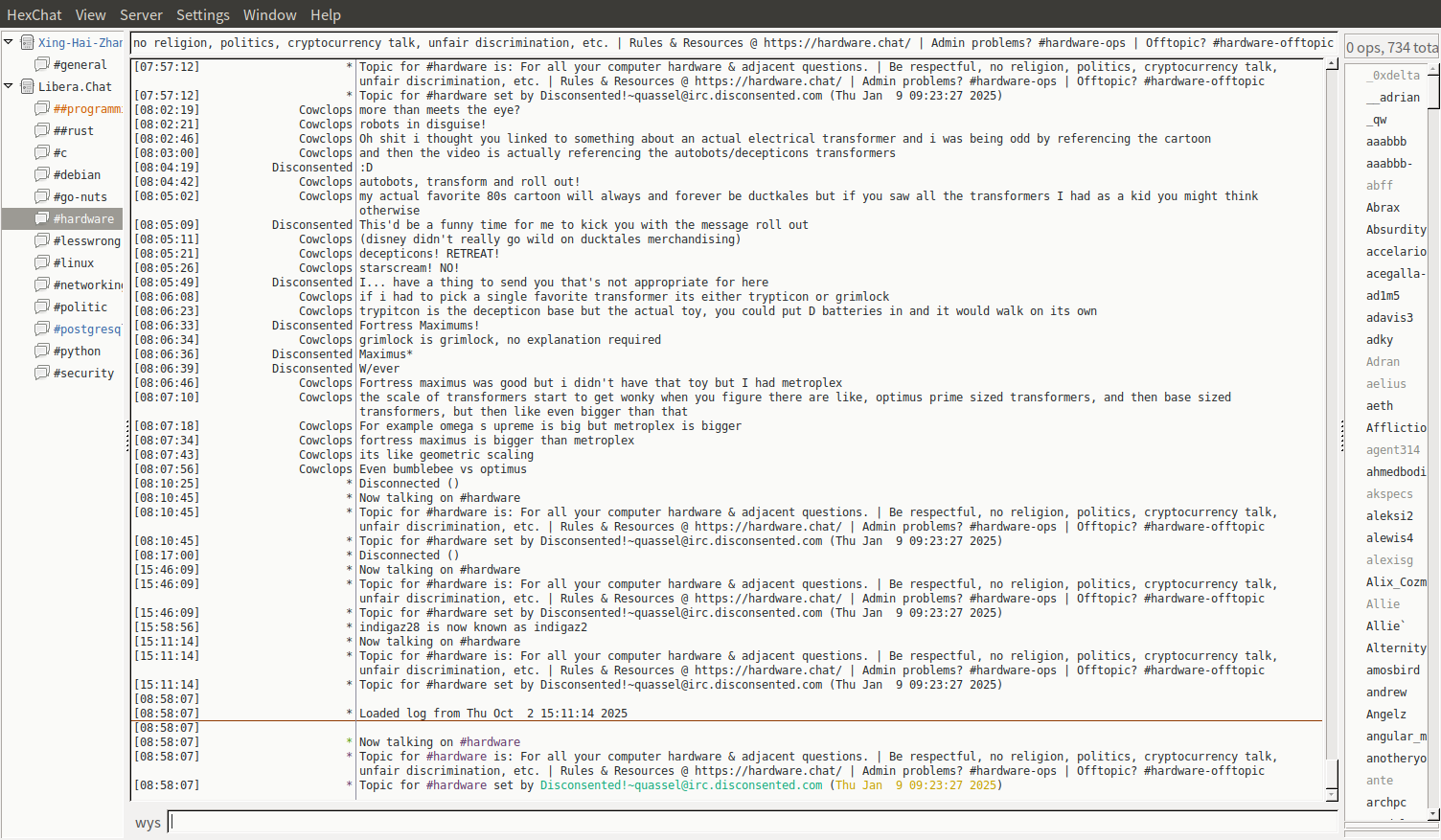Image resolution: width=1441 pixels, height=840 pixels.
Task: Collapse the Libera.Chat server tree
Action: 9,86
